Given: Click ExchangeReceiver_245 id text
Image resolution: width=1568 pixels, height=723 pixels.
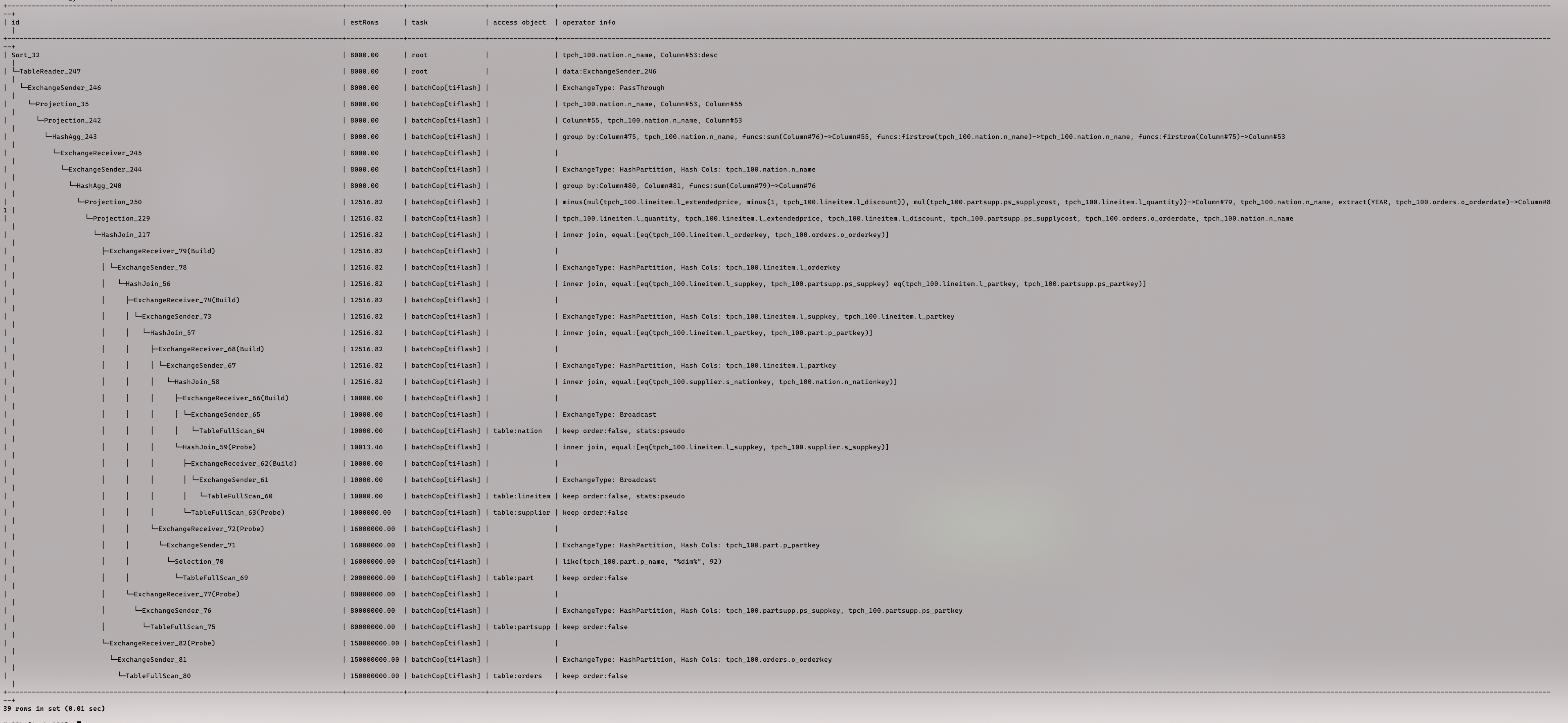Looking at the screenshot, I should 101,153.
